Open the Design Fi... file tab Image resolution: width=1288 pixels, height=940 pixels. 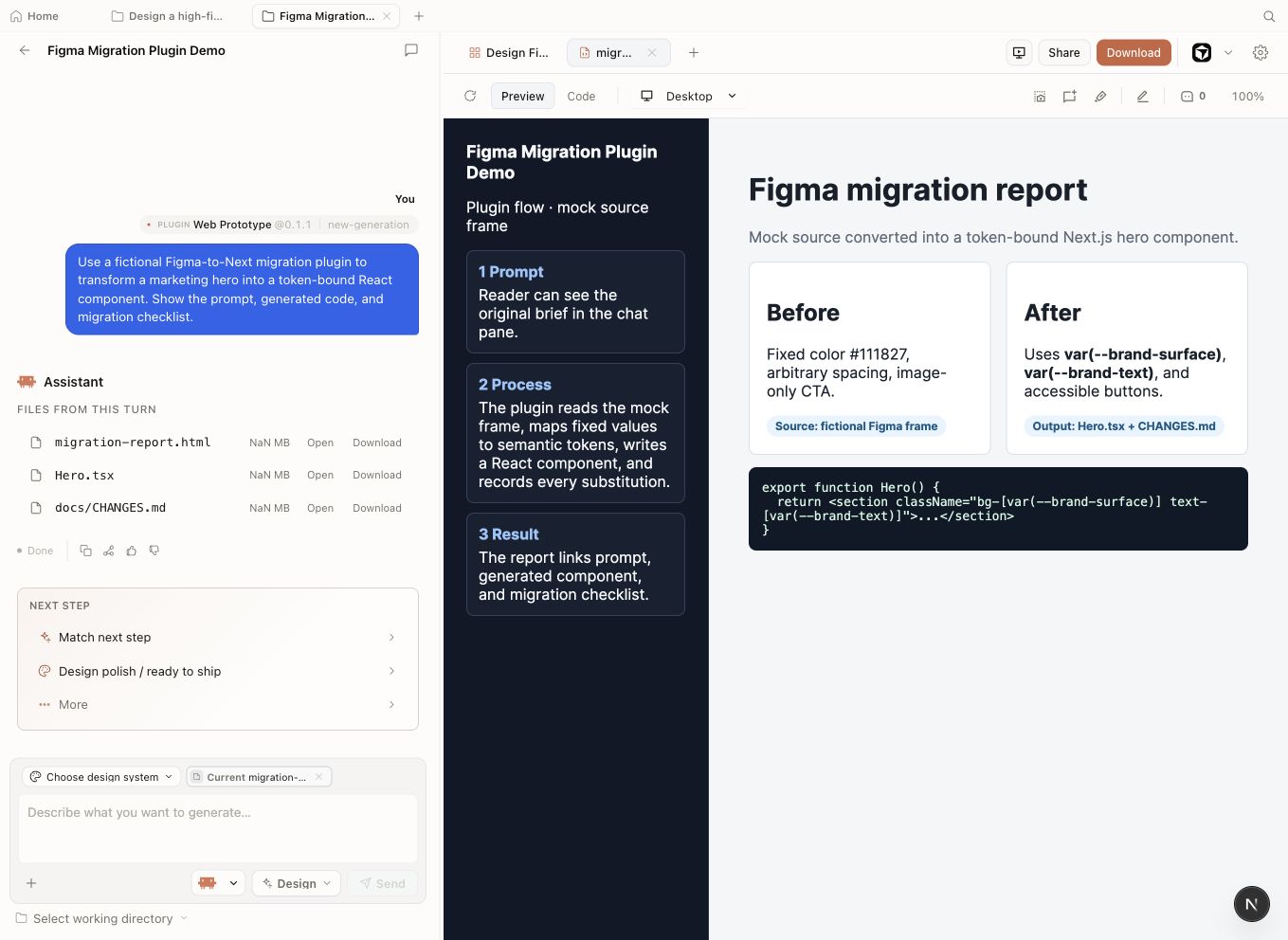(509, 53)
